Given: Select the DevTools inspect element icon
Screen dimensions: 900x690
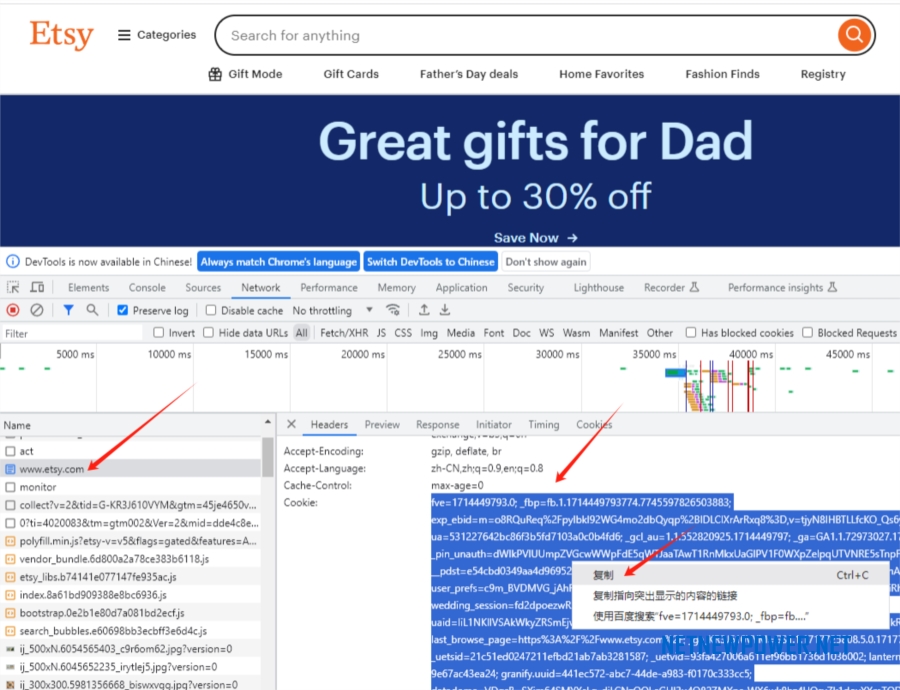Looking at the screenshot, I should [13, 287].
